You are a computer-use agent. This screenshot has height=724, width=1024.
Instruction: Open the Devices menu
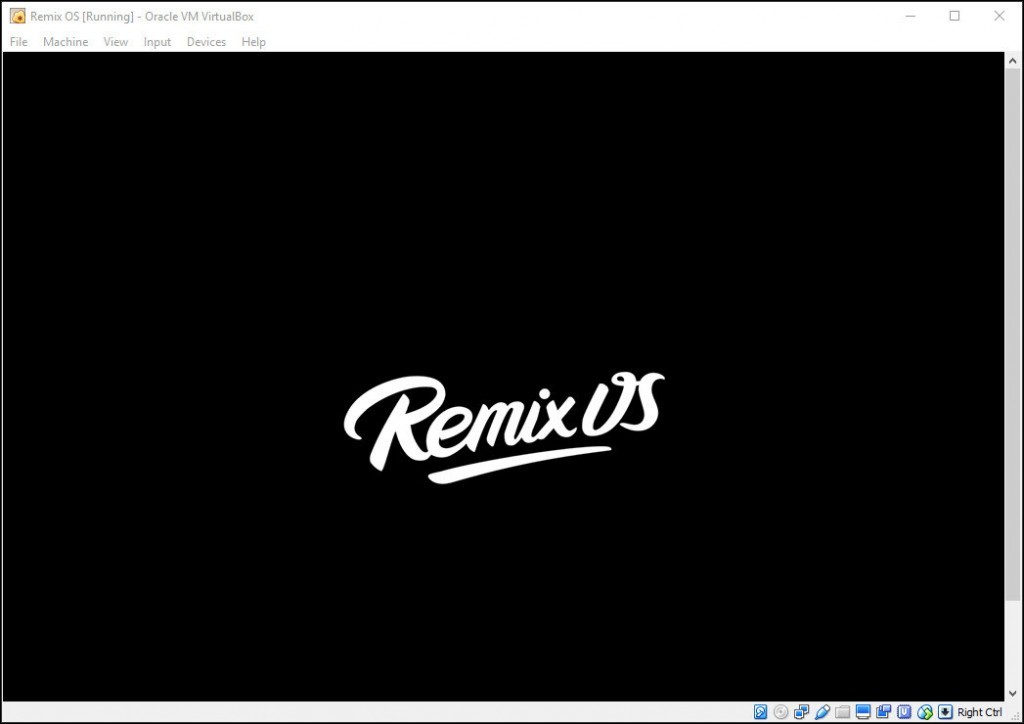click(206, 42)
